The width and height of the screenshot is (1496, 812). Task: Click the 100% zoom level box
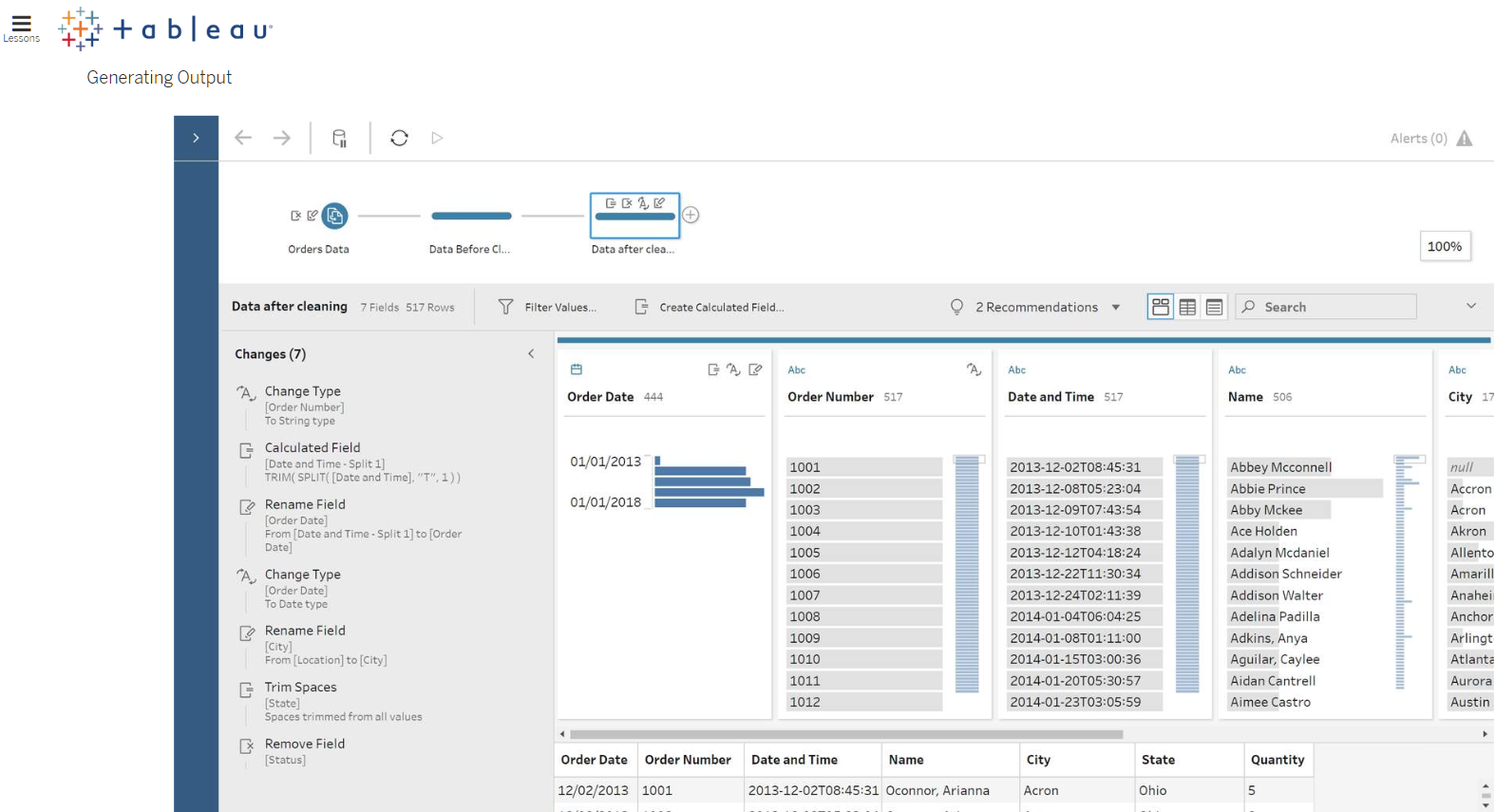pos(1445,246)
